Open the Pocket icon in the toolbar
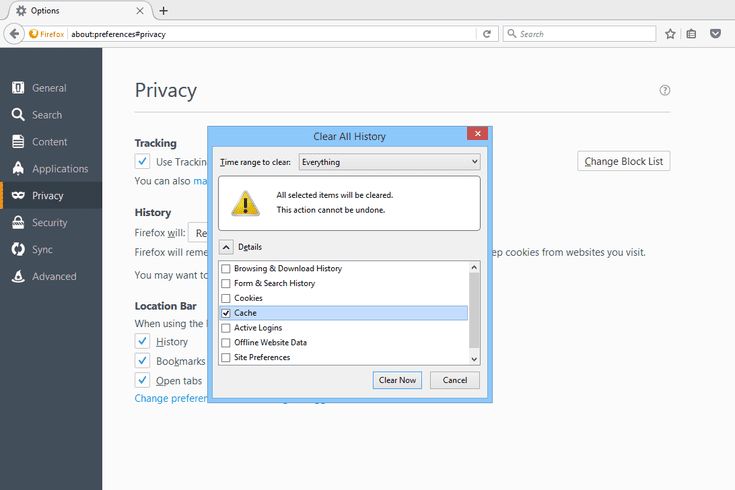 (x=715, y=34)
